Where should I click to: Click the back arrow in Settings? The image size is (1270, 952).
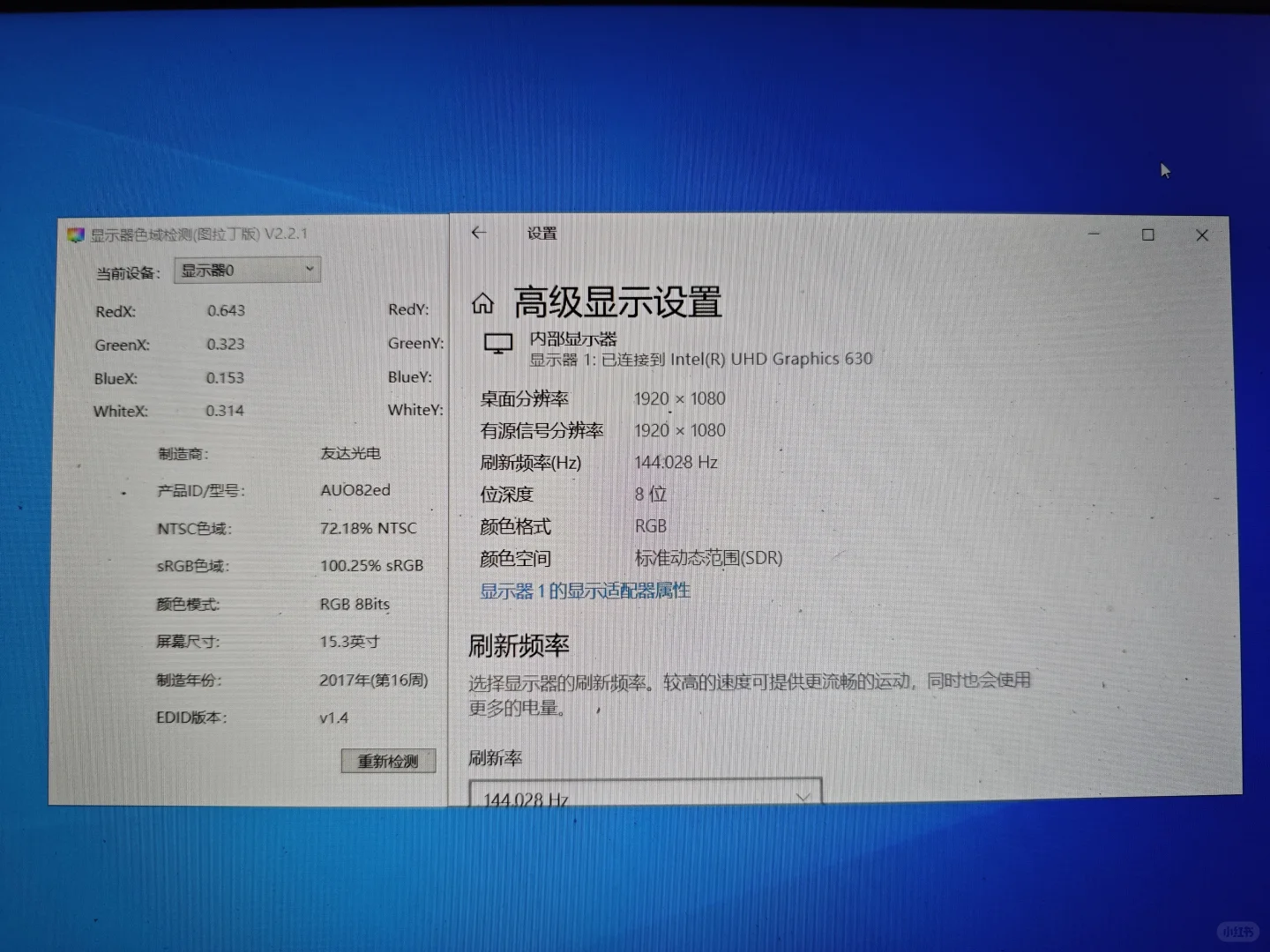[479, 233]
